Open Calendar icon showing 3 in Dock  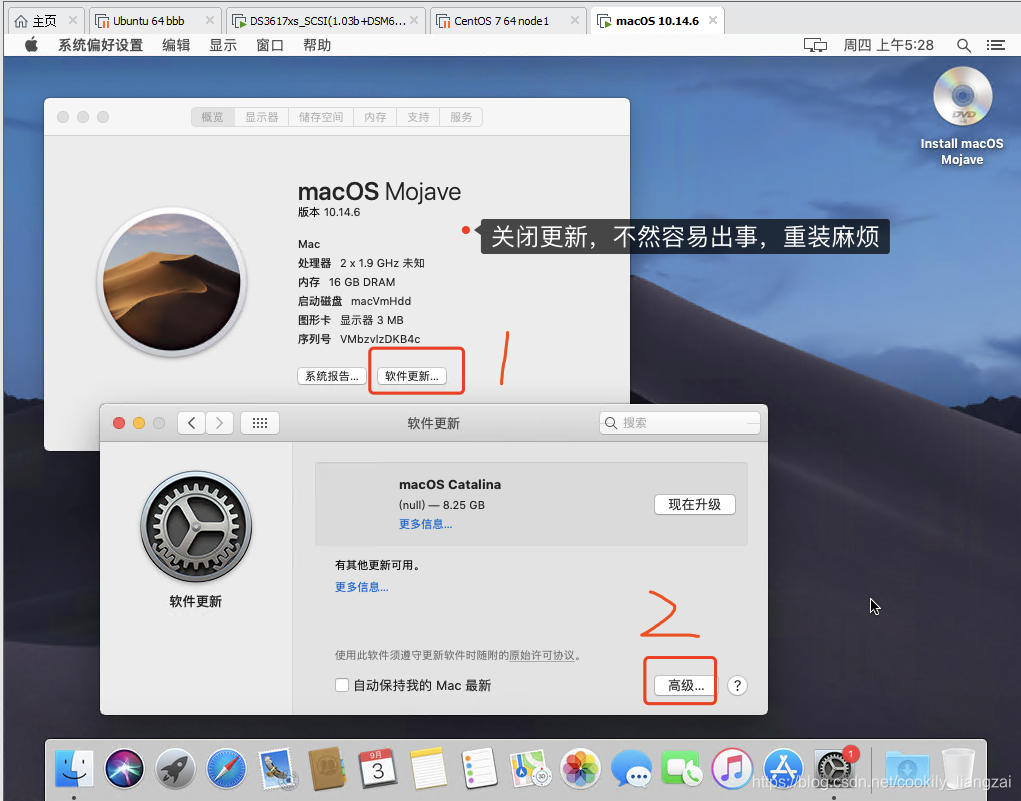[x=378, y=768]
